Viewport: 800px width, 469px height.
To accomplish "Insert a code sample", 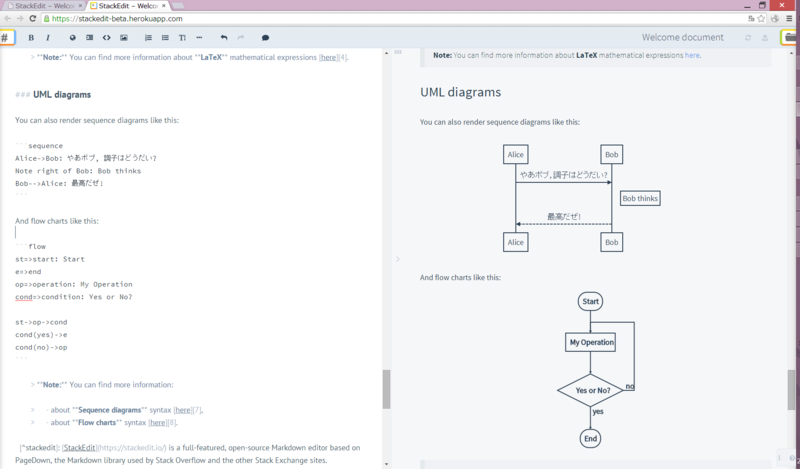I will pos(107,38).
